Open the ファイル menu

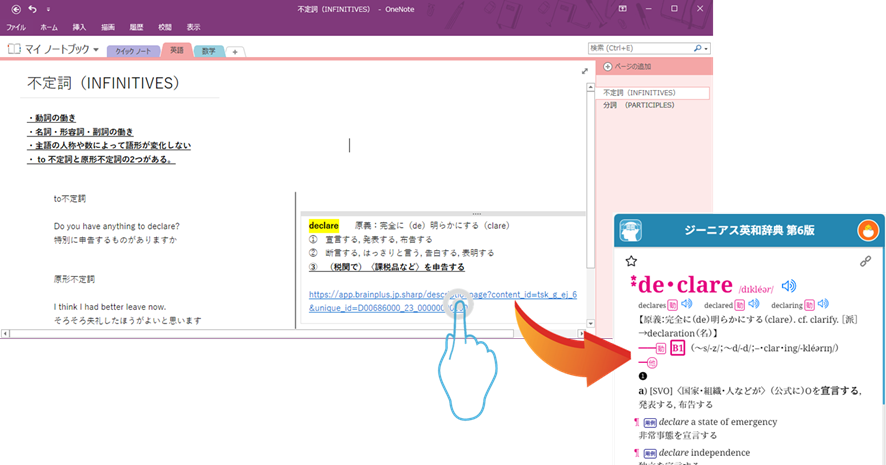16,27
